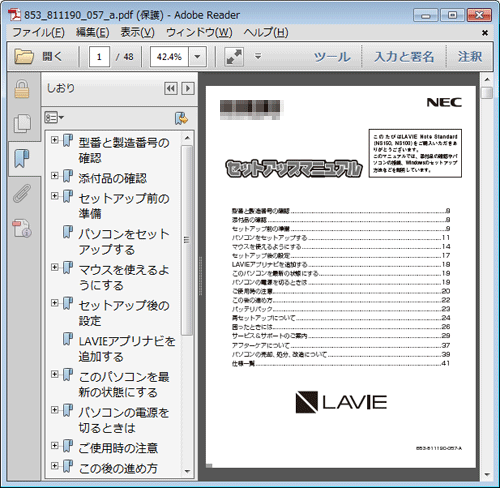
Task: Click bookmark icon beside パソコンをセットアップする
Action: point(68,232)
